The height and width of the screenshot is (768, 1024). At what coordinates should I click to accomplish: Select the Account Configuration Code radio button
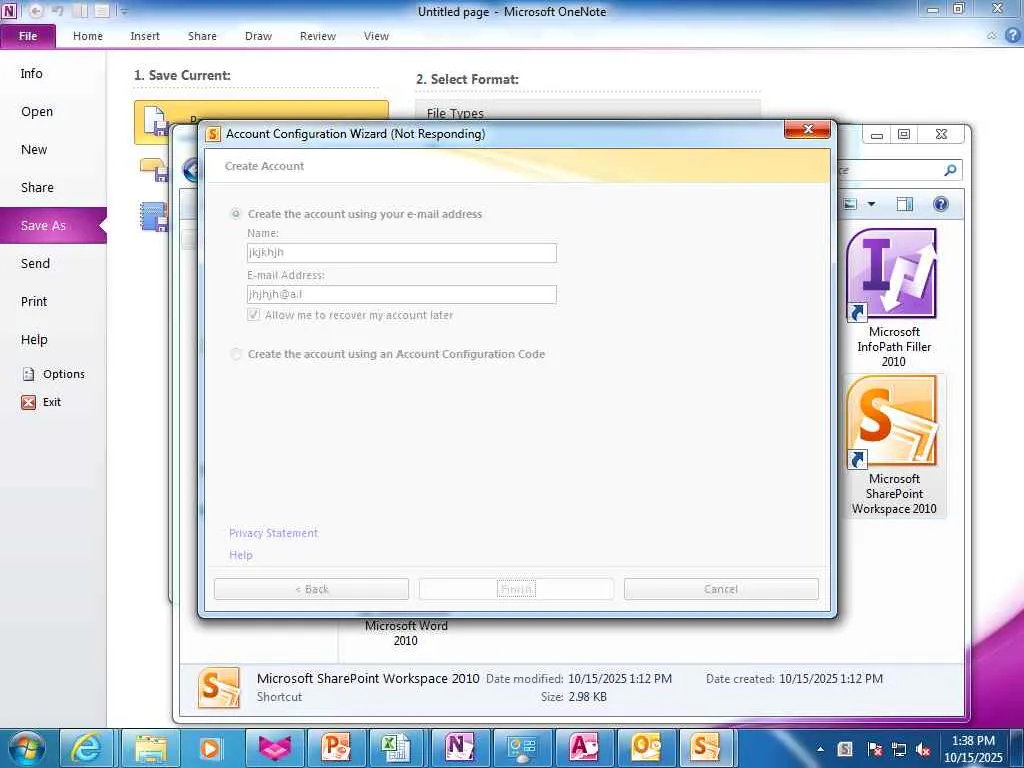236,354
